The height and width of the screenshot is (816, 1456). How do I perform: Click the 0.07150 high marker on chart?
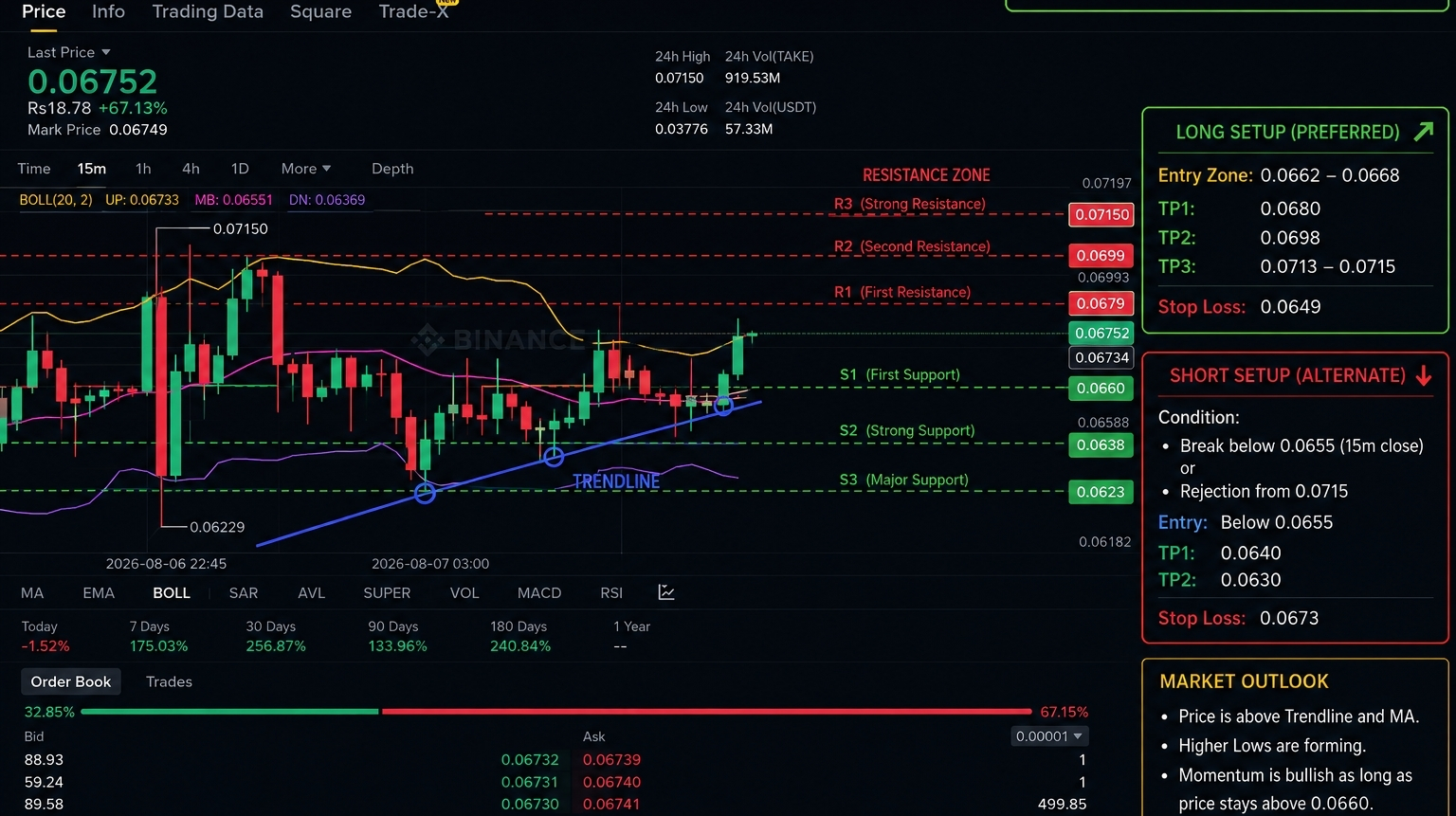point(240,228)
